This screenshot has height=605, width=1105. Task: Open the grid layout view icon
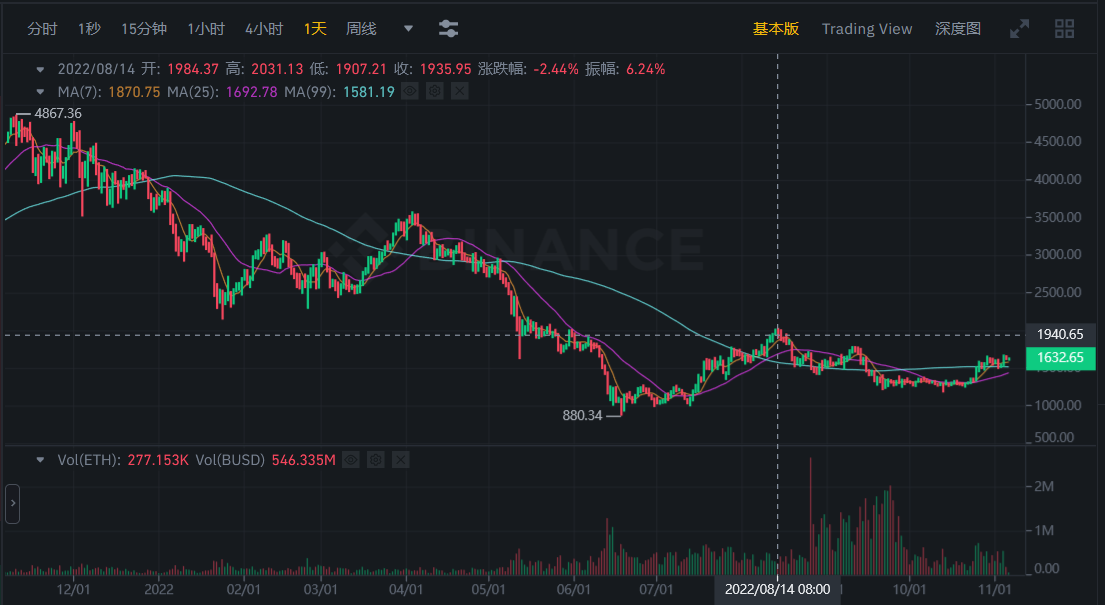click(1063, 29)
